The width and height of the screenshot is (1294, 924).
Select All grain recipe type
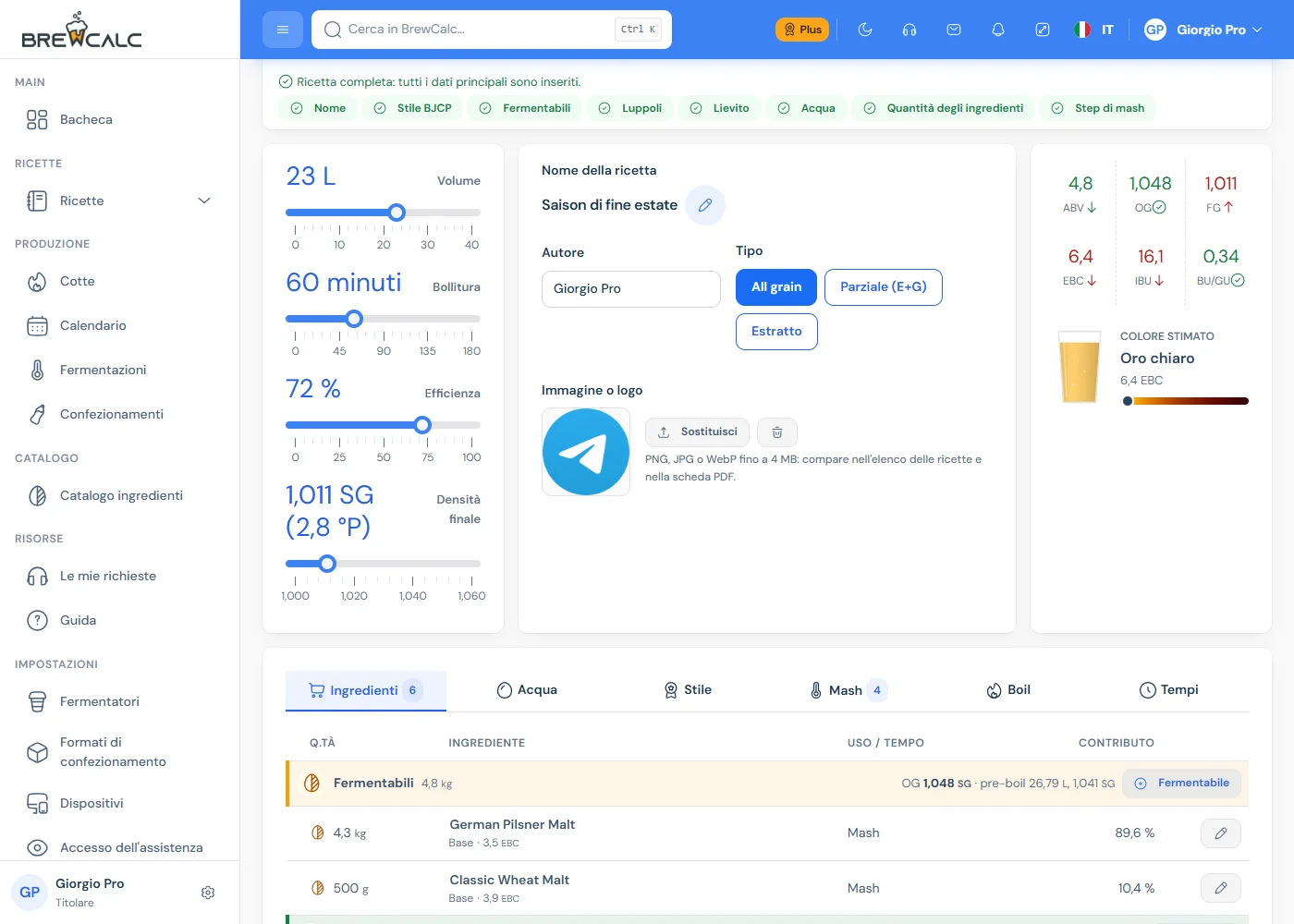coord(776,287)
